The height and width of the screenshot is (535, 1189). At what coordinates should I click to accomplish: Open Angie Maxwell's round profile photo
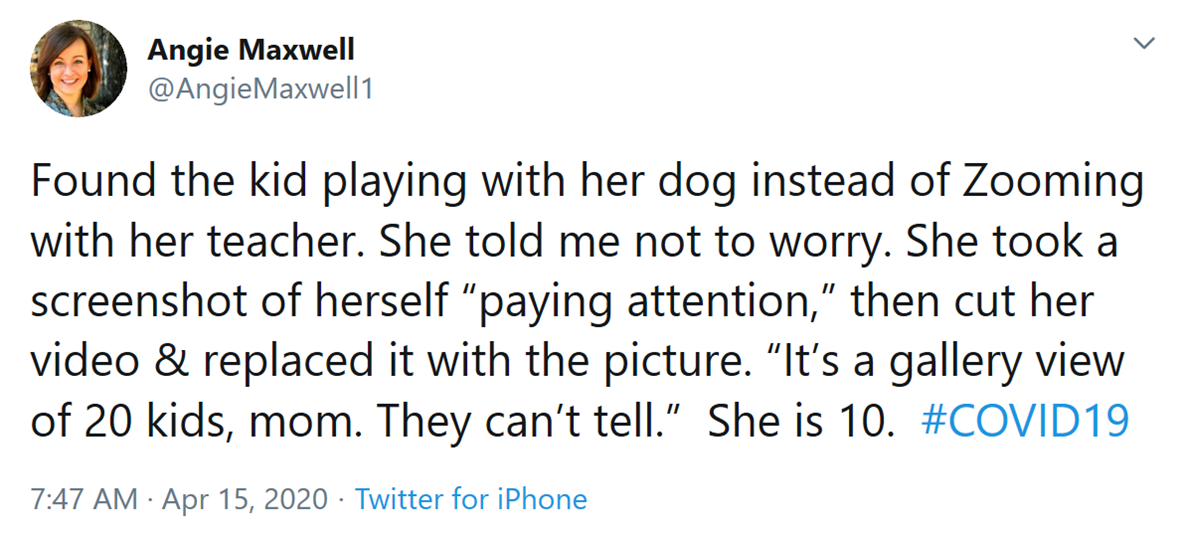point(78,68)
